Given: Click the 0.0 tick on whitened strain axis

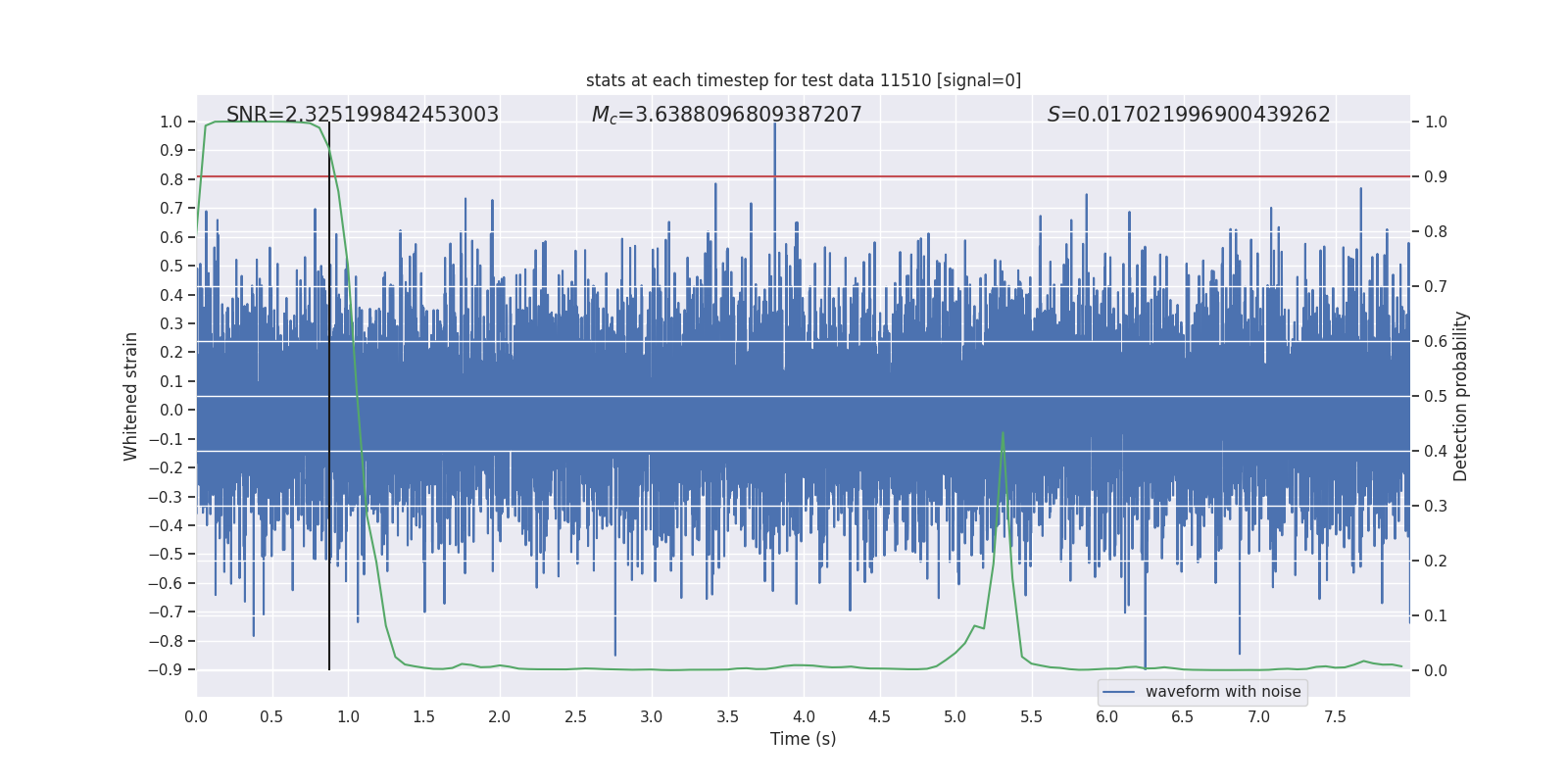Looking at the screenshot, I should pos(171,411).
